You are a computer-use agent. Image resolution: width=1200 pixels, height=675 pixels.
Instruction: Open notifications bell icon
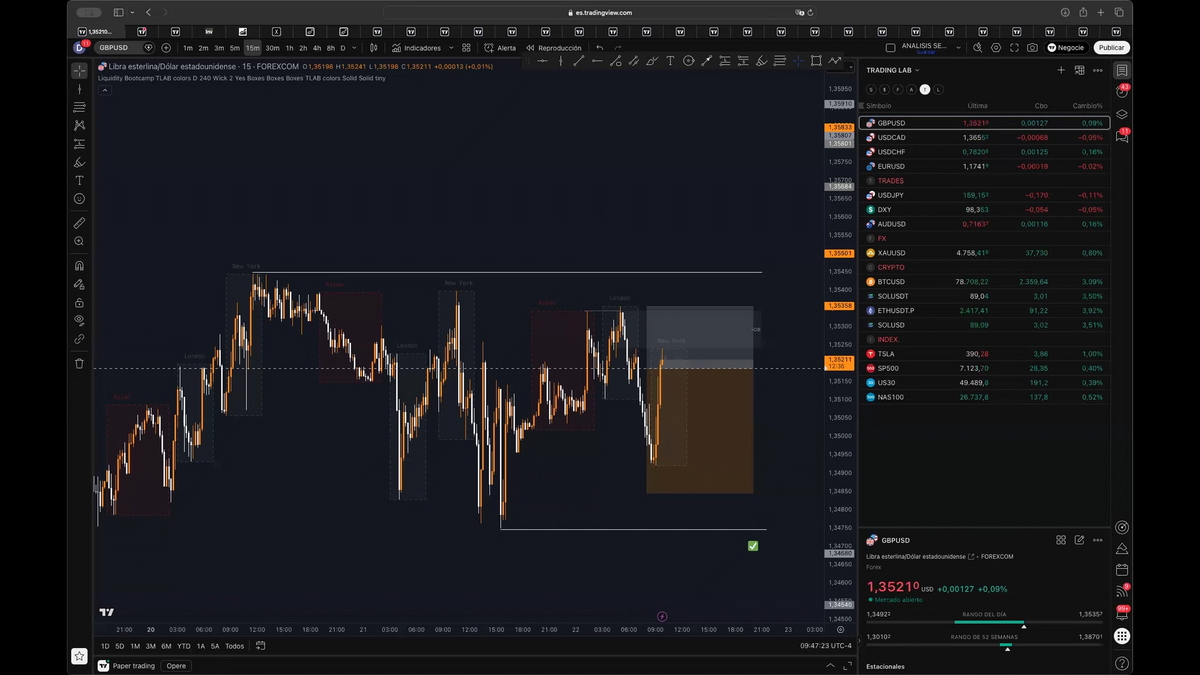(x=1122, y=613)
